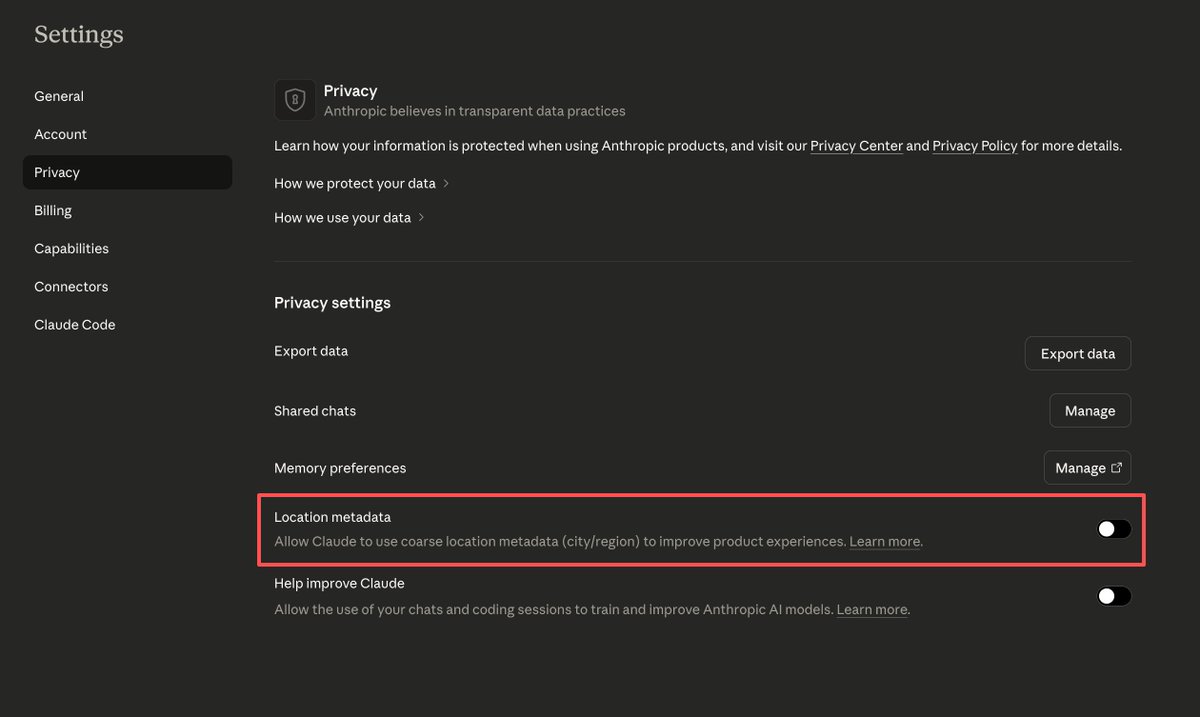
Task: Click the Settings page heading
Action: tap(79, 34)
